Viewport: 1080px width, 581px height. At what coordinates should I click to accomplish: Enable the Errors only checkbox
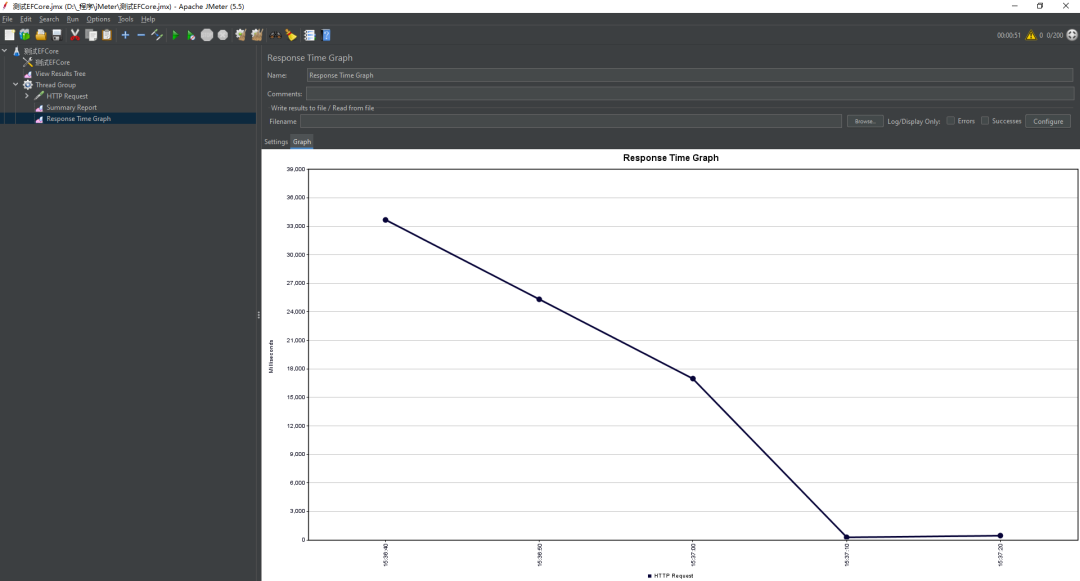951,120
